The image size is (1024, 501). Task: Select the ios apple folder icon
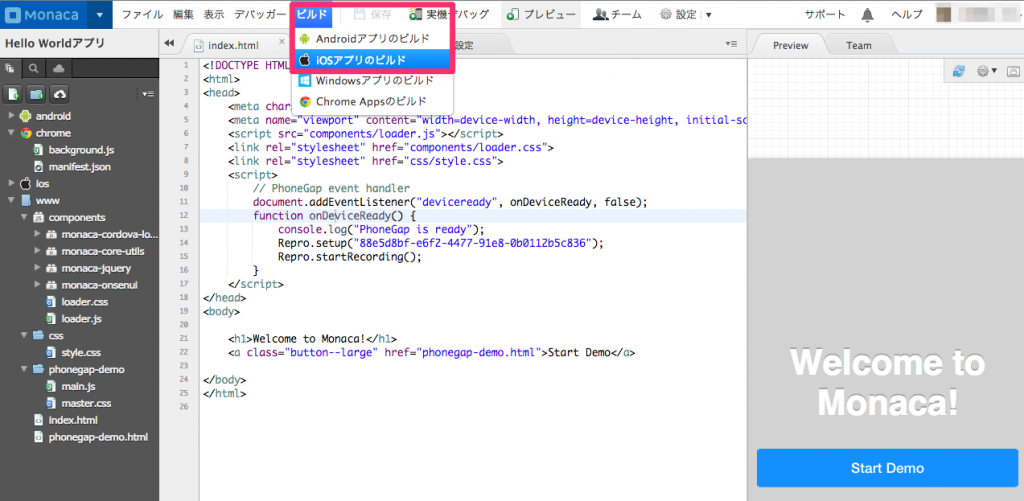pos(26,184)
